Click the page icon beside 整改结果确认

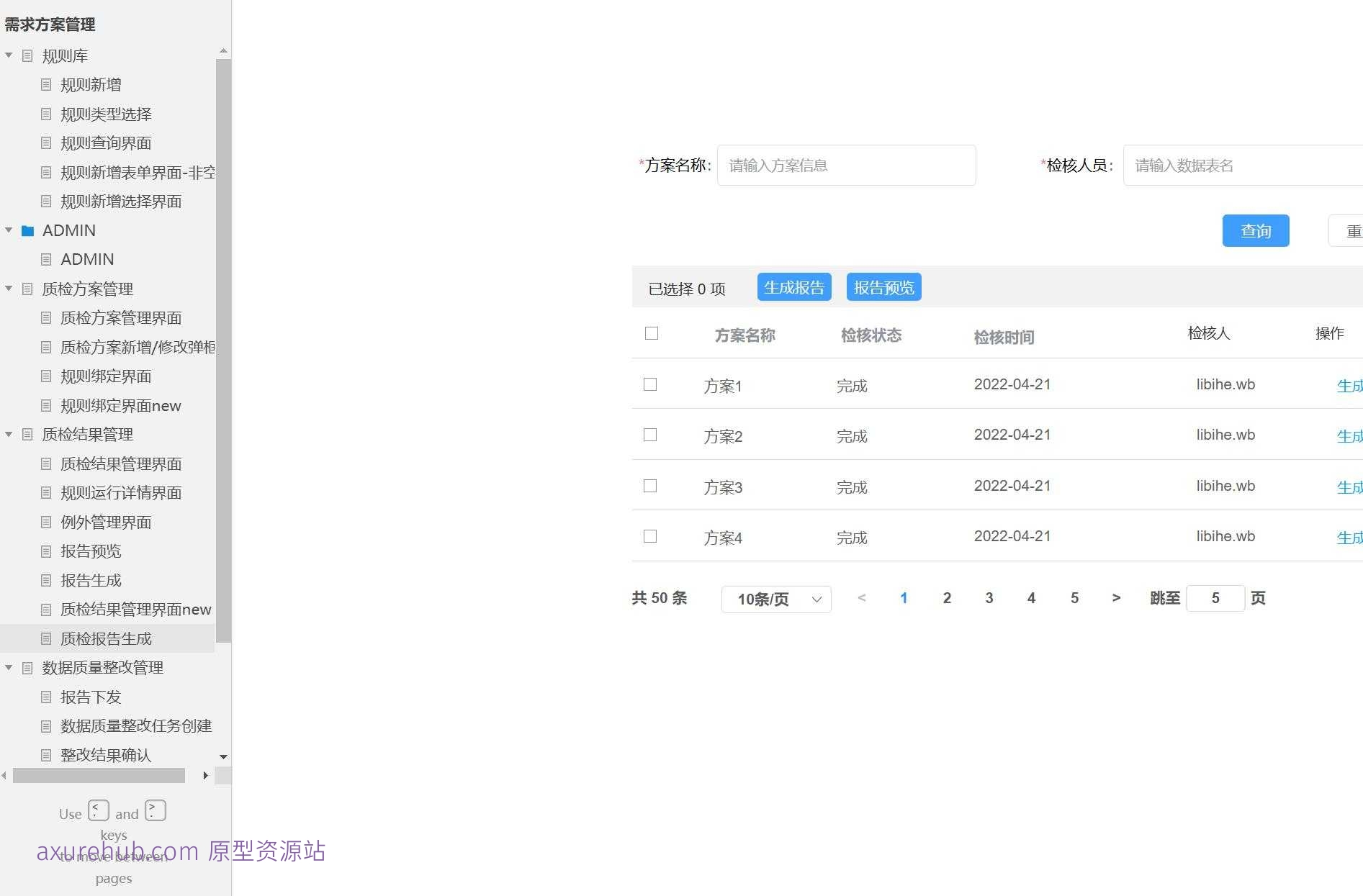click(x=46, y=755)
